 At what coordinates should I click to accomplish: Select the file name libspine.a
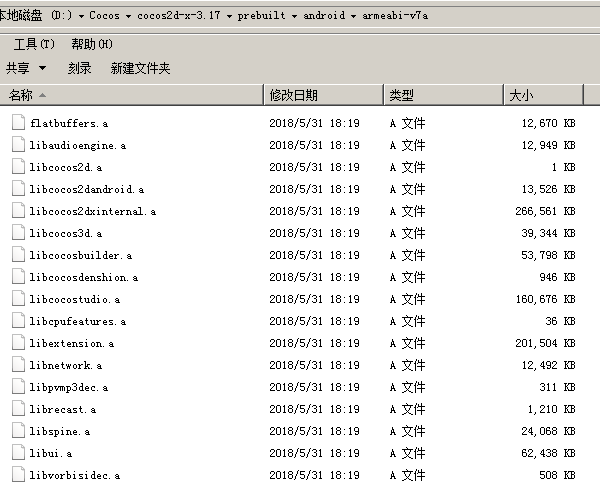coord(60,431)
